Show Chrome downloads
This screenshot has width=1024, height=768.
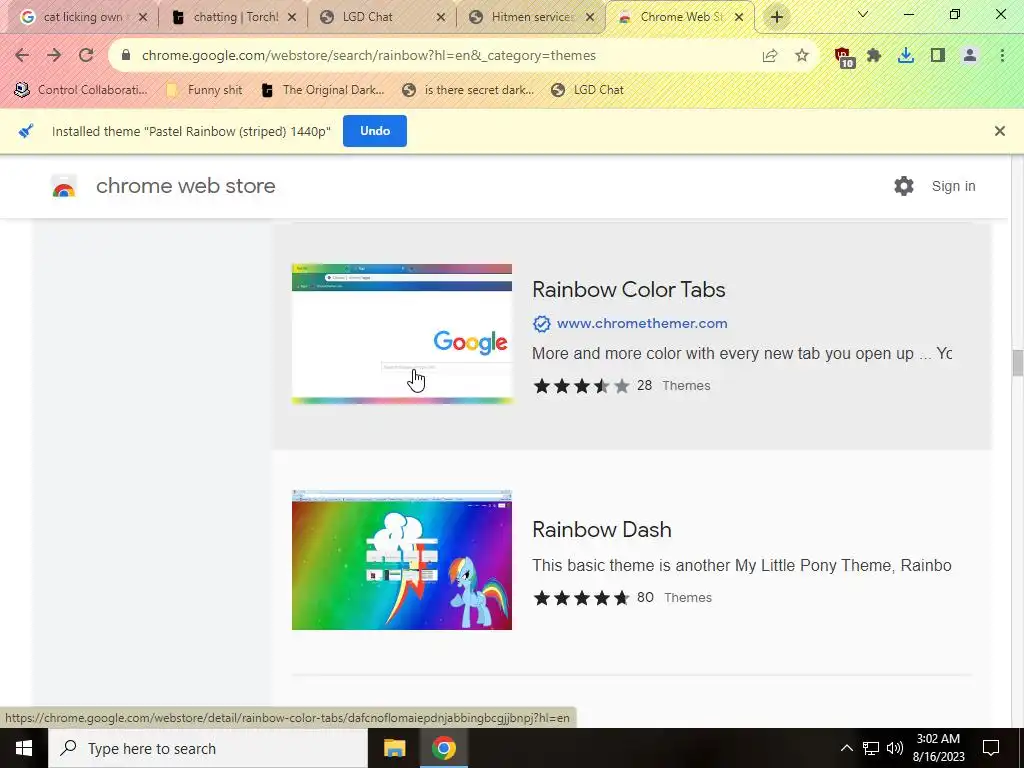(906, 56)
